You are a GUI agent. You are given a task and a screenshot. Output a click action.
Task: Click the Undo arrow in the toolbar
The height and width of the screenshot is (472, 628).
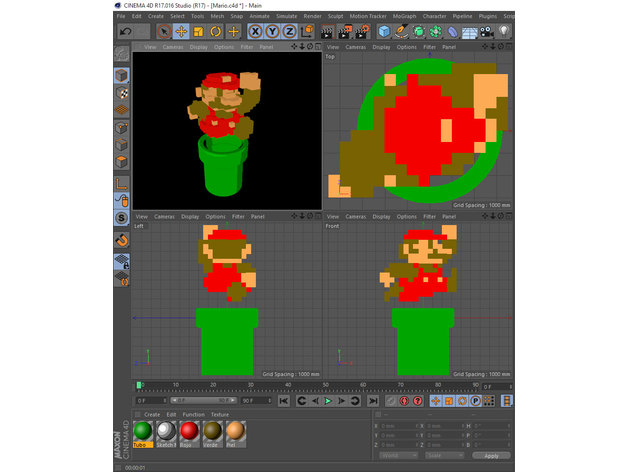coord(125,31)
